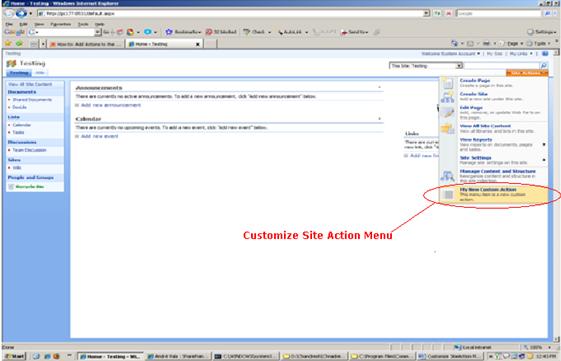Click the Site Actions button
This screenshot has height=361, width=561.
(x=526, y=73)
